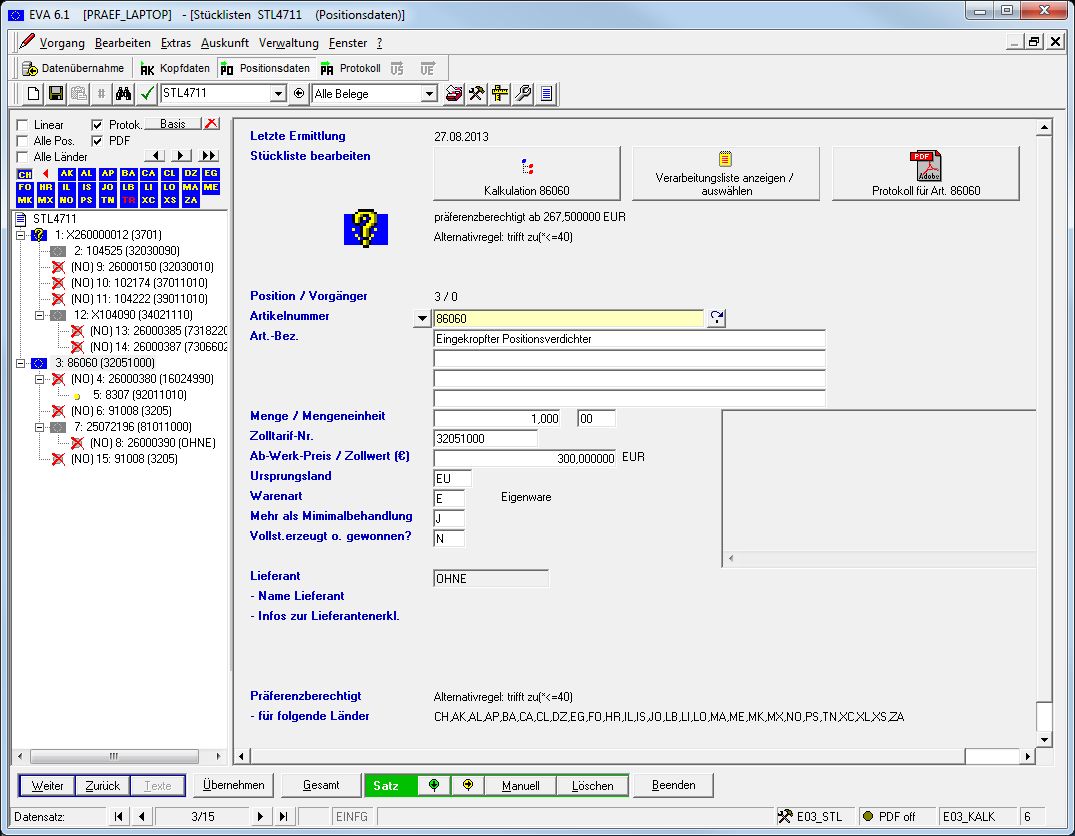The width and height of the screenshot is (1075, 836).
Task: Tick the Alle Länder checkbox
Action: pyautogui.click(x=23, y=157)
